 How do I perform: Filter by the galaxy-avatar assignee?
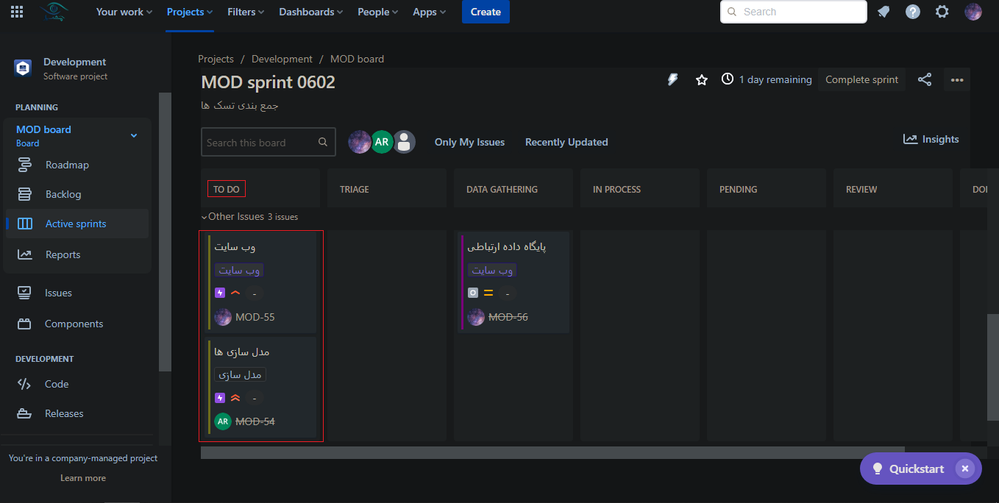[359, 142]
